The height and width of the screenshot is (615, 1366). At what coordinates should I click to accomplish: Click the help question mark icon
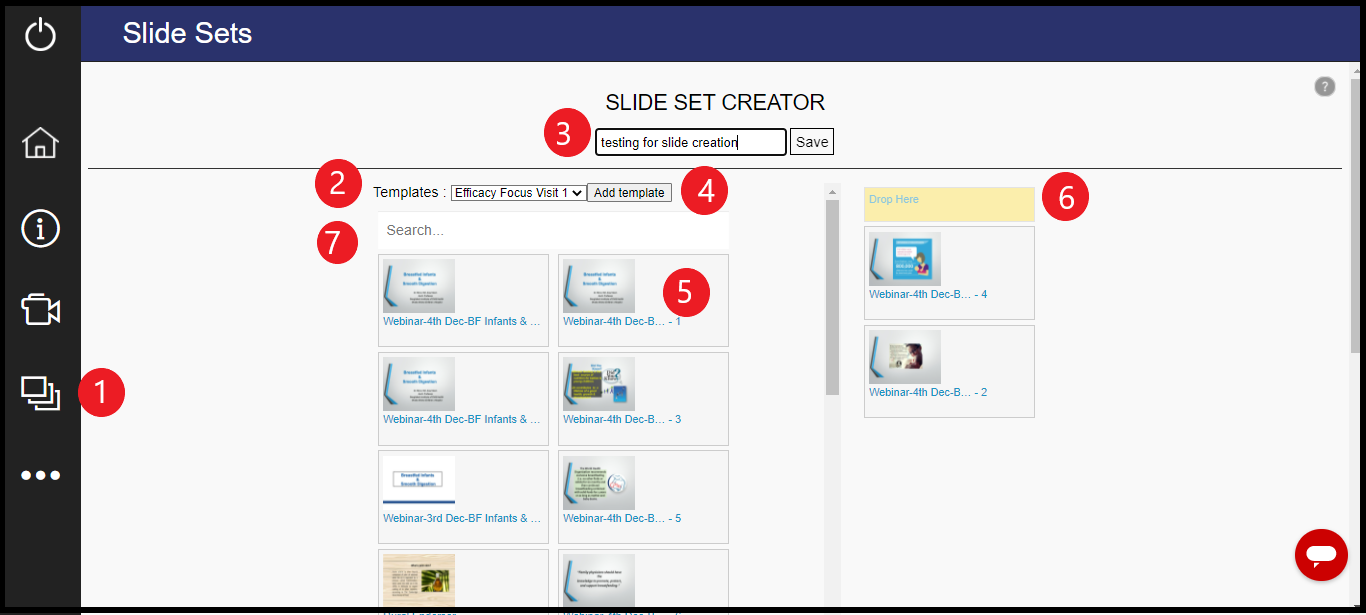click(x=1324, y=86)
